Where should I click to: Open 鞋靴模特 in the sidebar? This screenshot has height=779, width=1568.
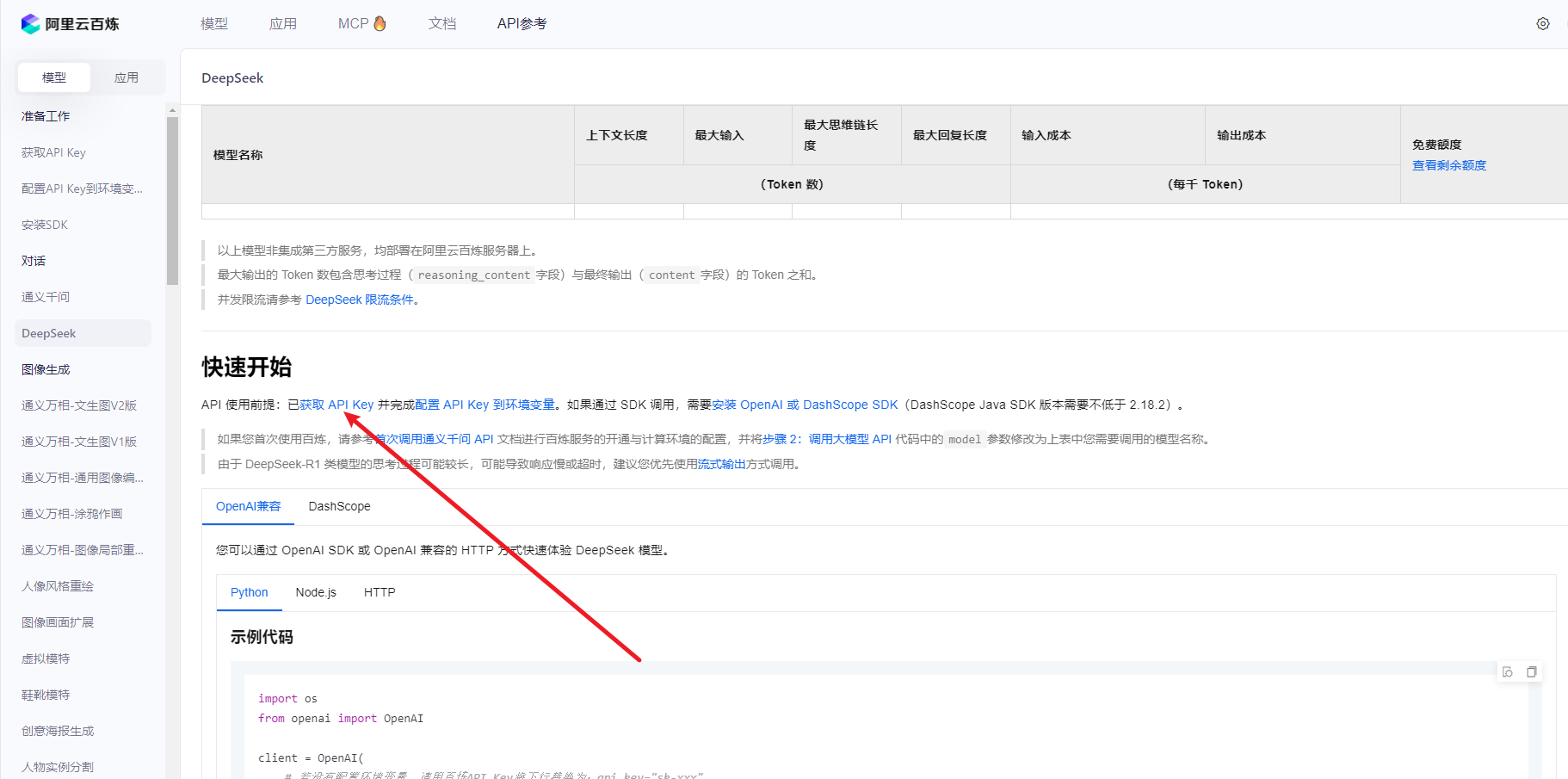pos(46,695)
